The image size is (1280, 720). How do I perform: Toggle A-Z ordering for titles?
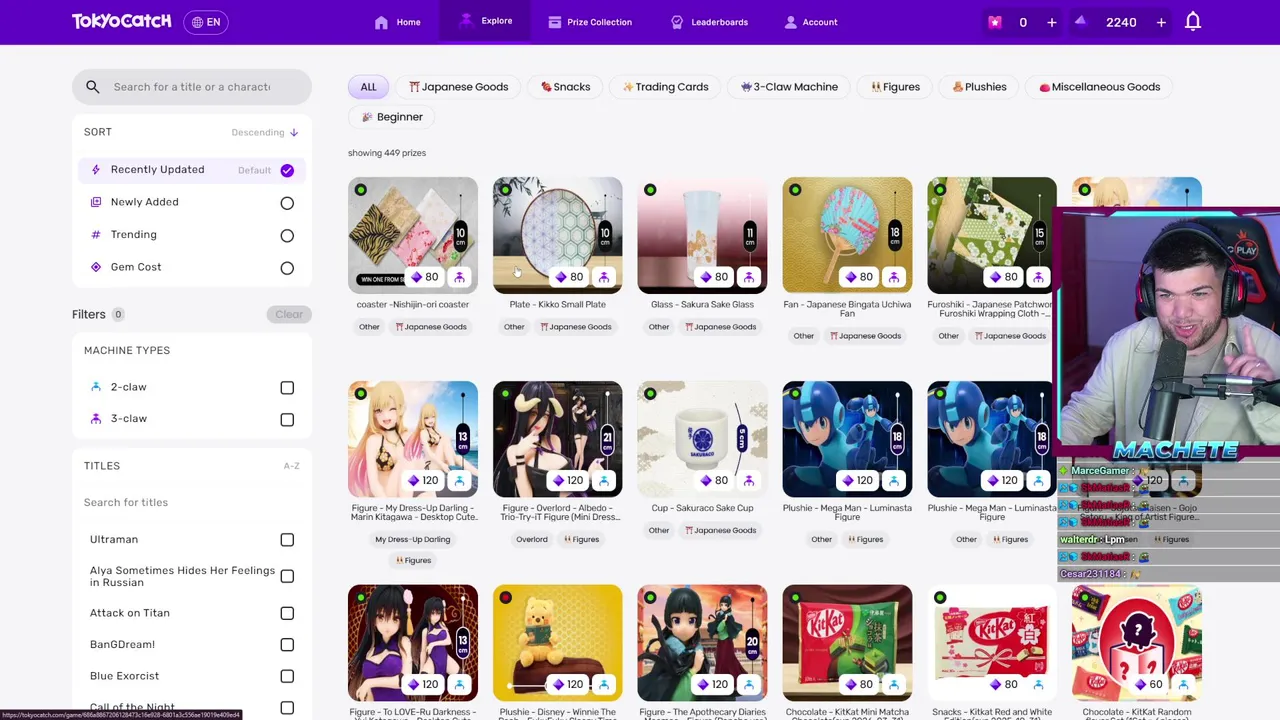pyautogui.click(x=291, y=466)
